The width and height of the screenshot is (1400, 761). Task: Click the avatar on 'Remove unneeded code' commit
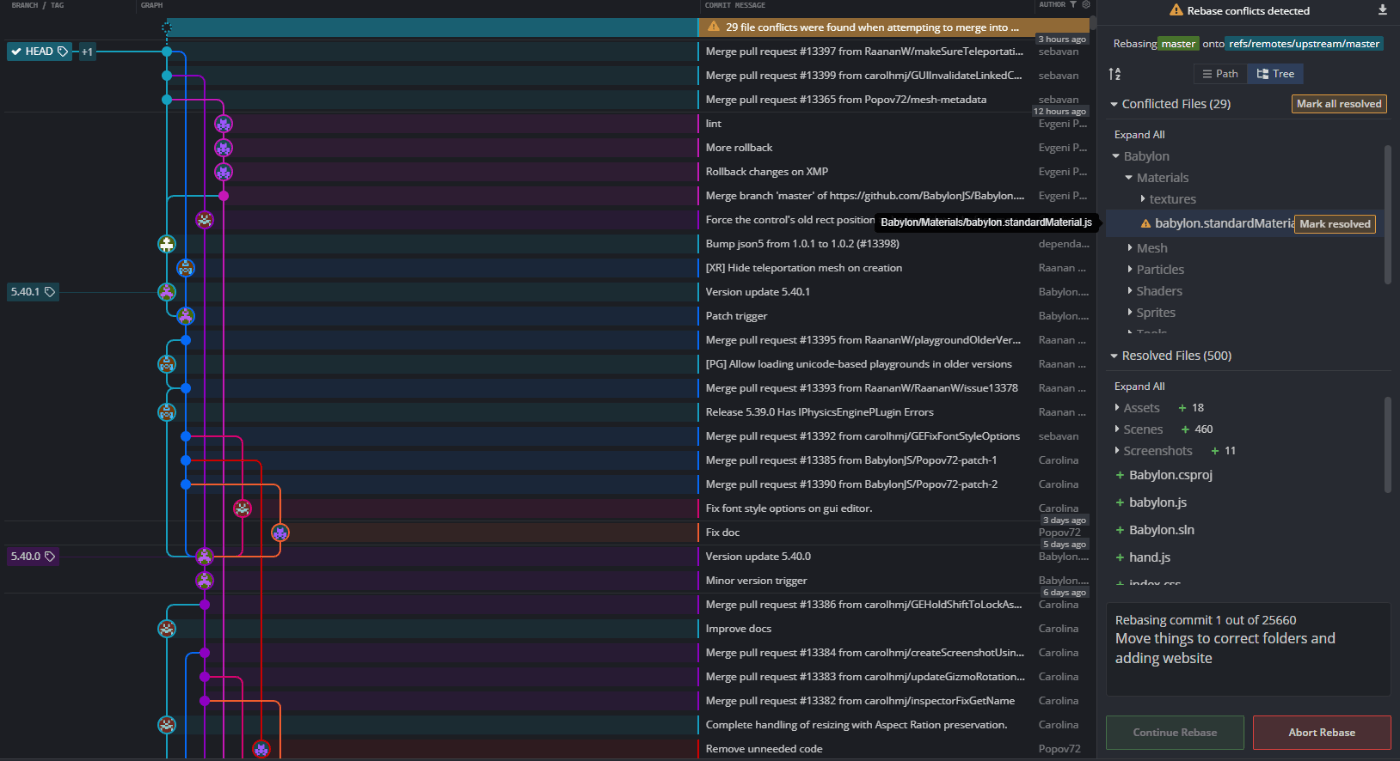point(261,749)
